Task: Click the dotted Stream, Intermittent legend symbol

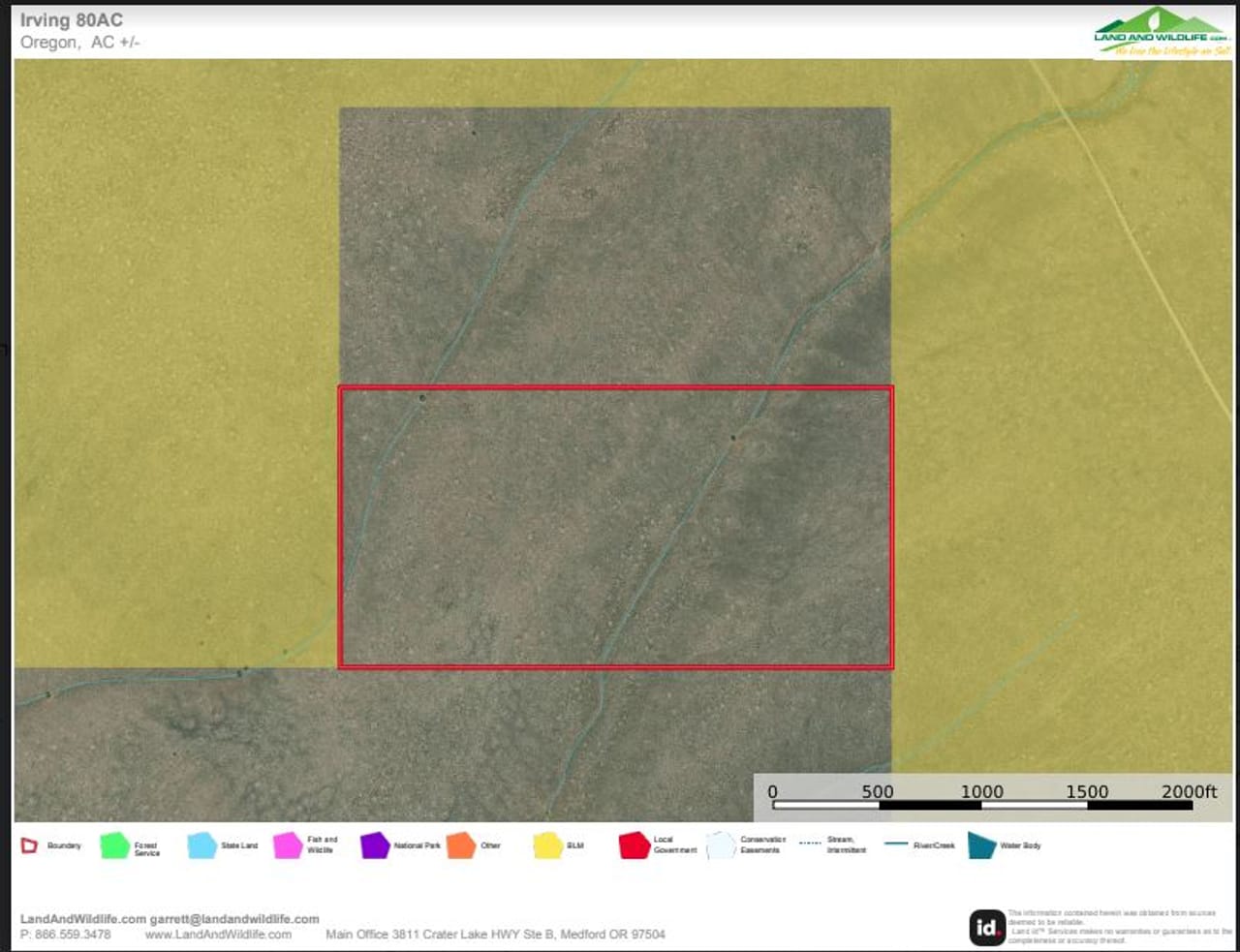Action: pos(810,845)
